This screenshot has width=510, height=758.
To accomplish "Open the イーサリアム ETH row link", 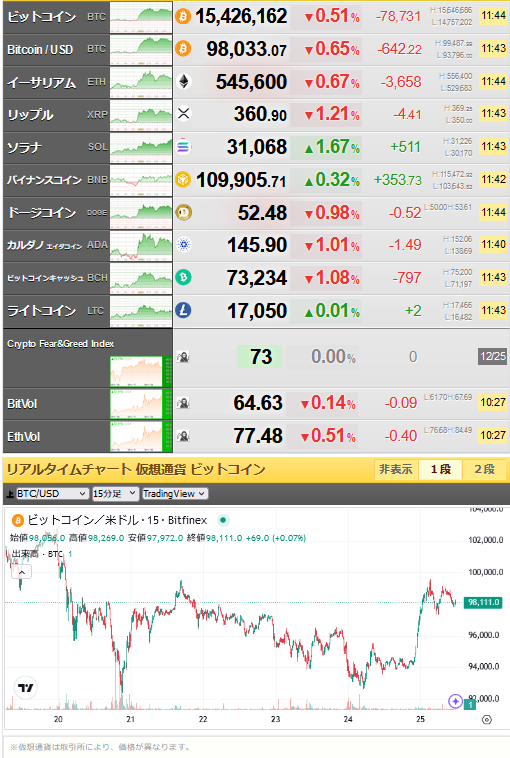I will 57,82.
